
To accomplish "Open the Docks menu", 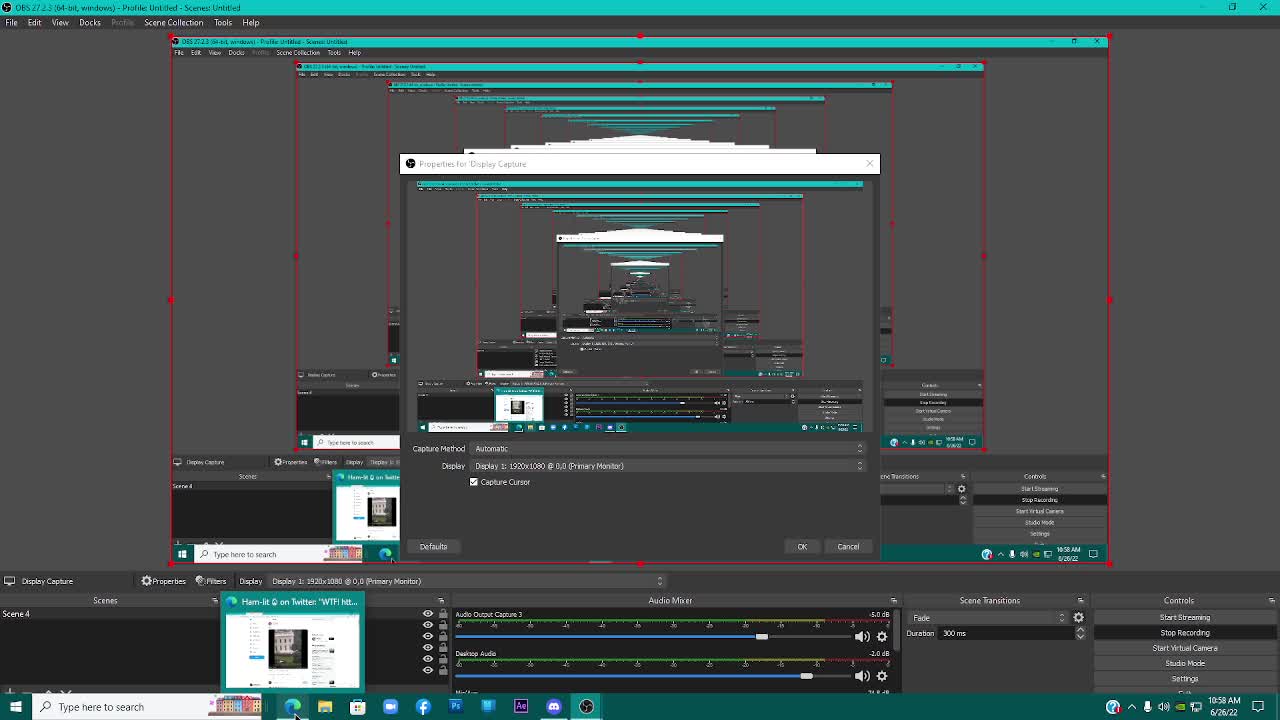I will (90, 22).
